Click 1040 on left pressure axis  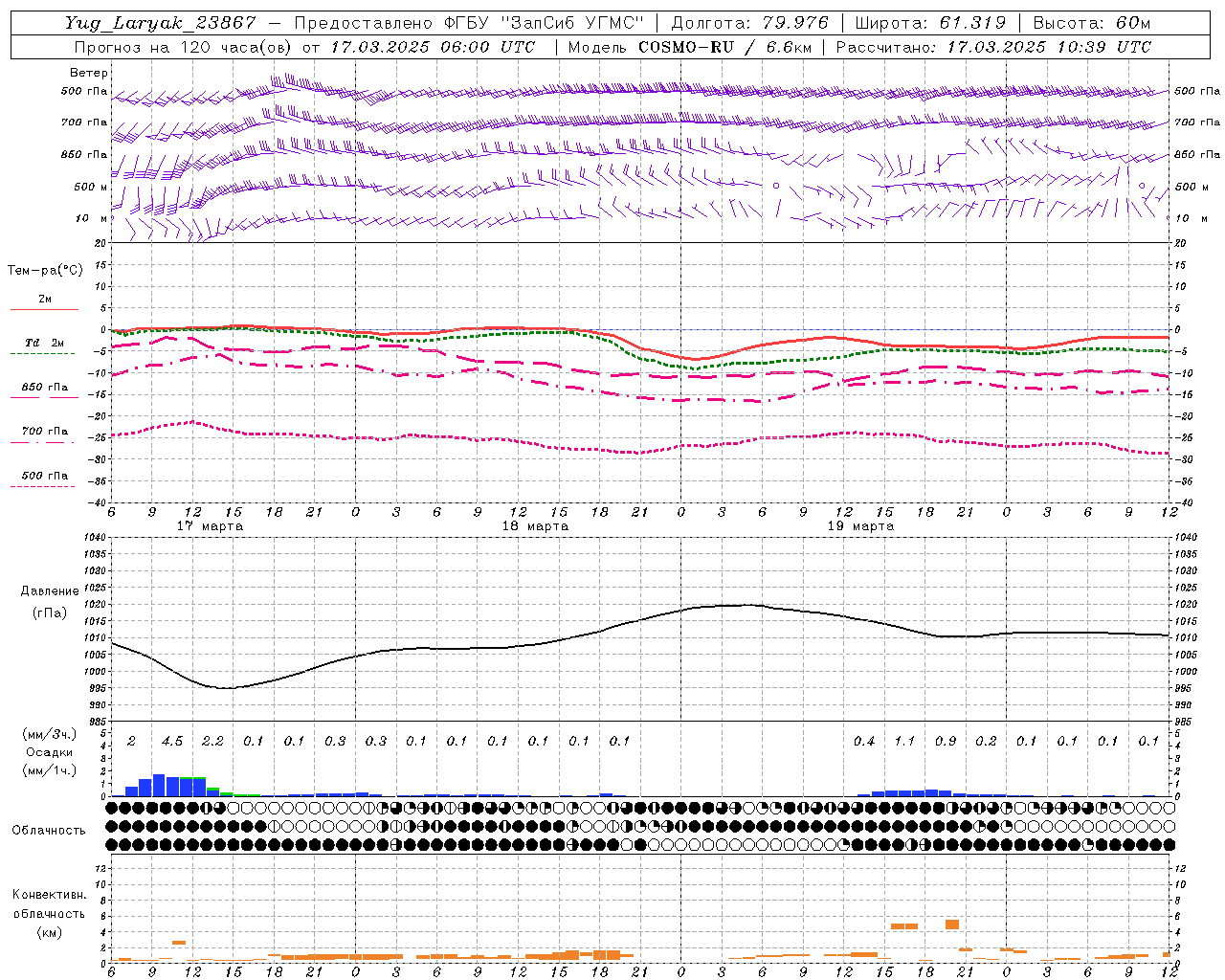point(94,537)
